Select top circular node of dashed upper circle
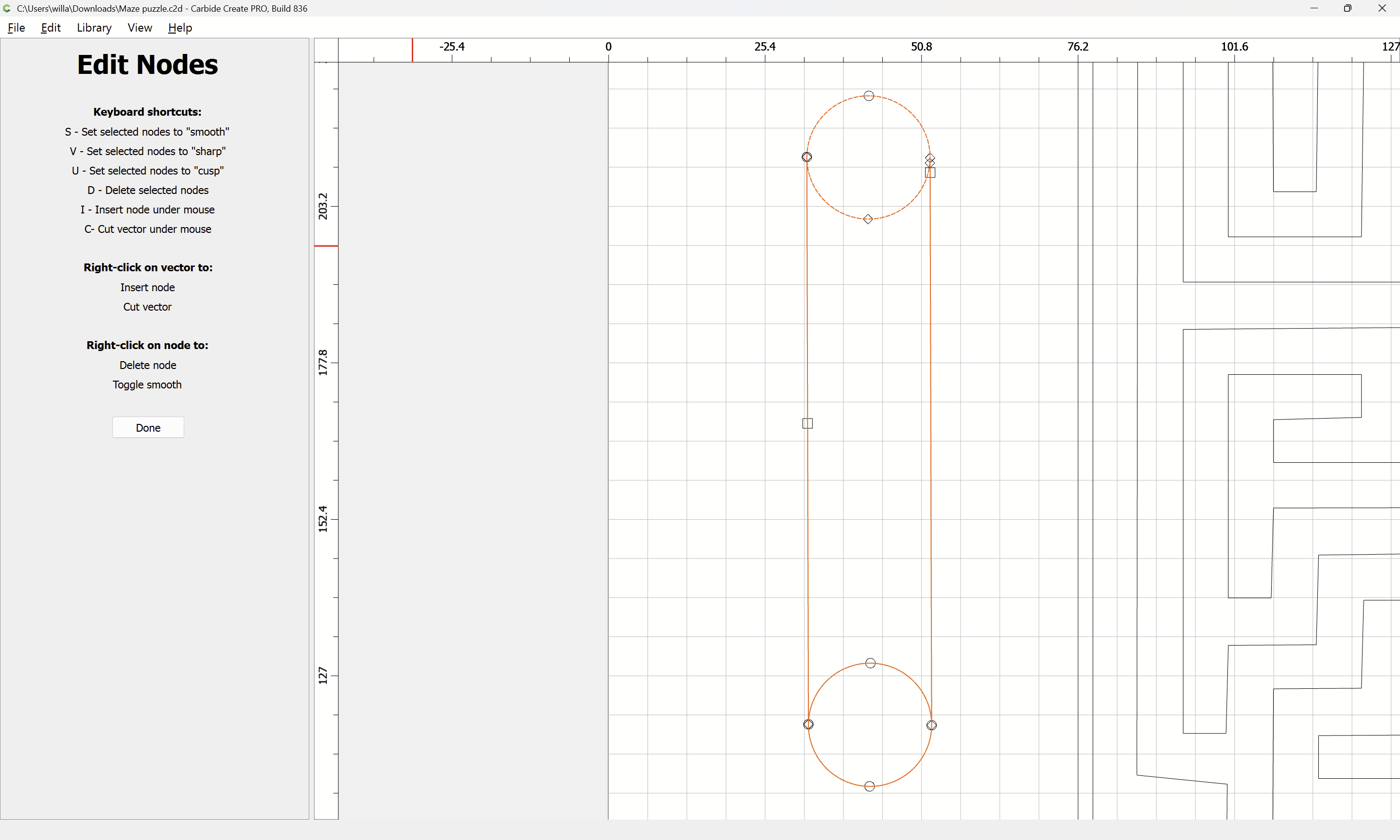The height and width of the screenshot is (840, 1400). point(869,96)
